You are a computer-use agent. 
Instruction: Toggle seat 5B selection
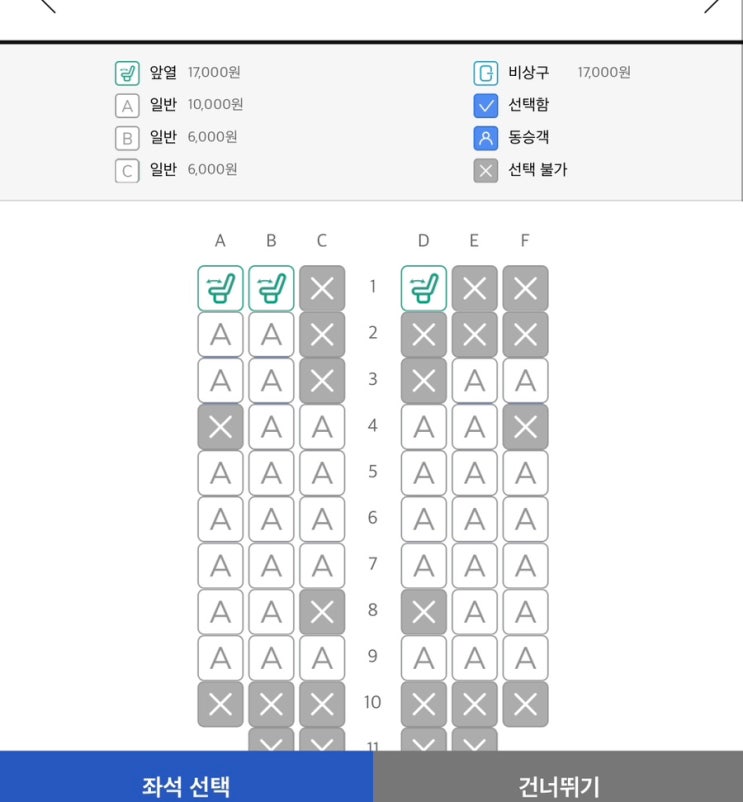[271, 473]
